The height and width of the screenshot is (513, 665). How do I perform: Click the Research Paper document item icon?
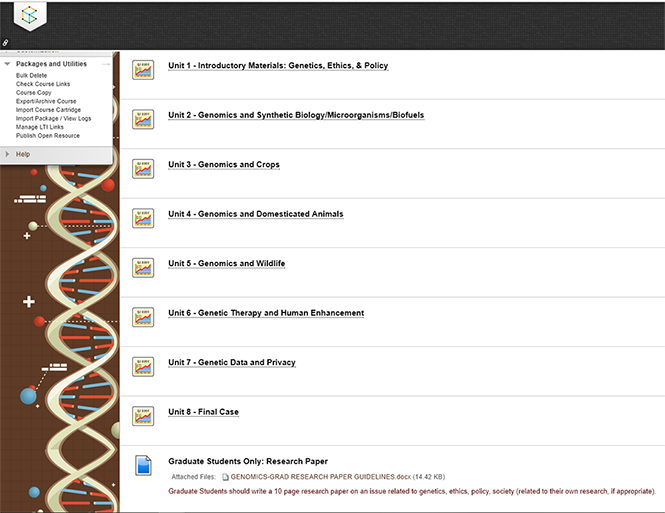(x=143, y=466)
